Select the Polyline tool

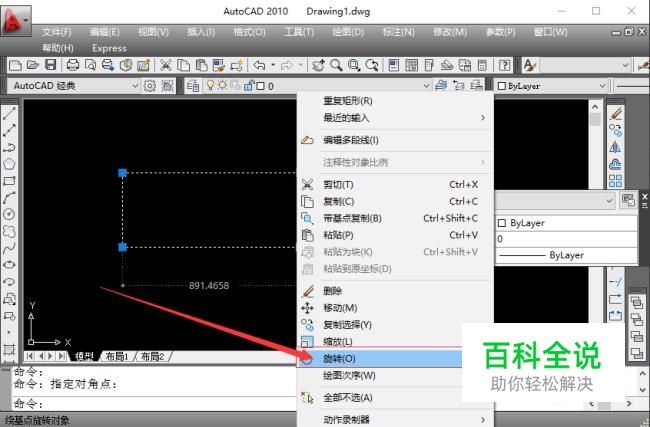click(9, 147)
